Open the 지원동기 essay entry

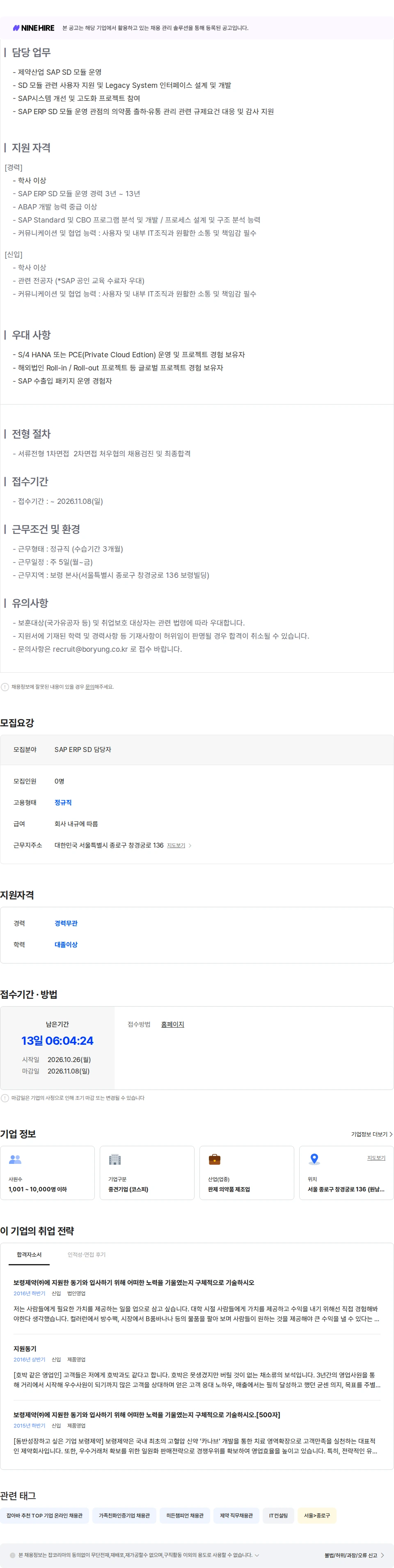tap(25, 1349)
